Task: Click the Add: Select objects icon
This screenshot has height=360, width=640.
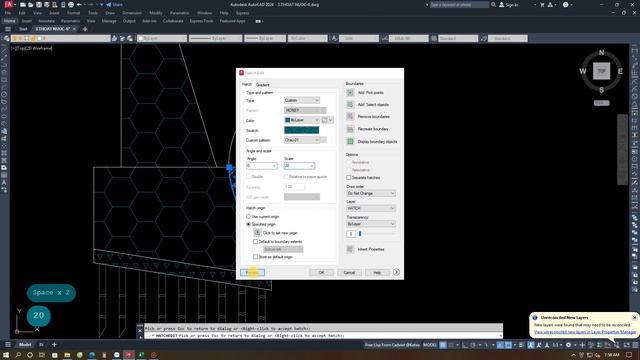Action: [350, 104]
